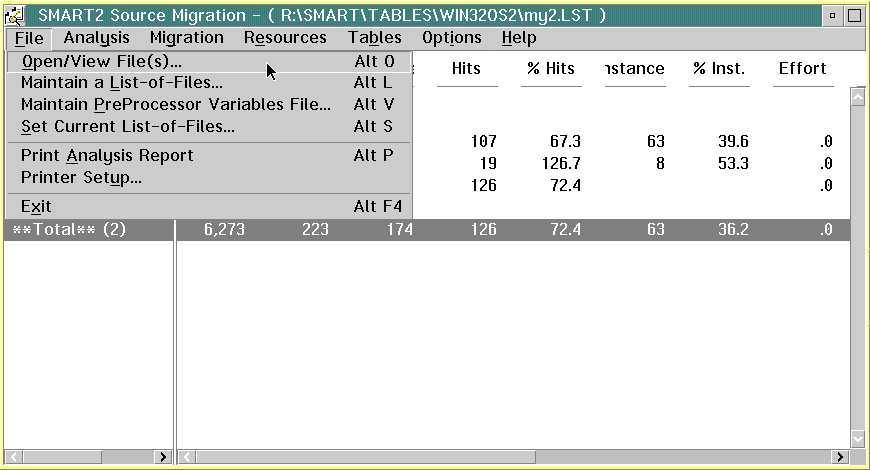Click the SMART2 system menu icon
The width and height of the screenshot is (870, 470).
click(15, 15)
